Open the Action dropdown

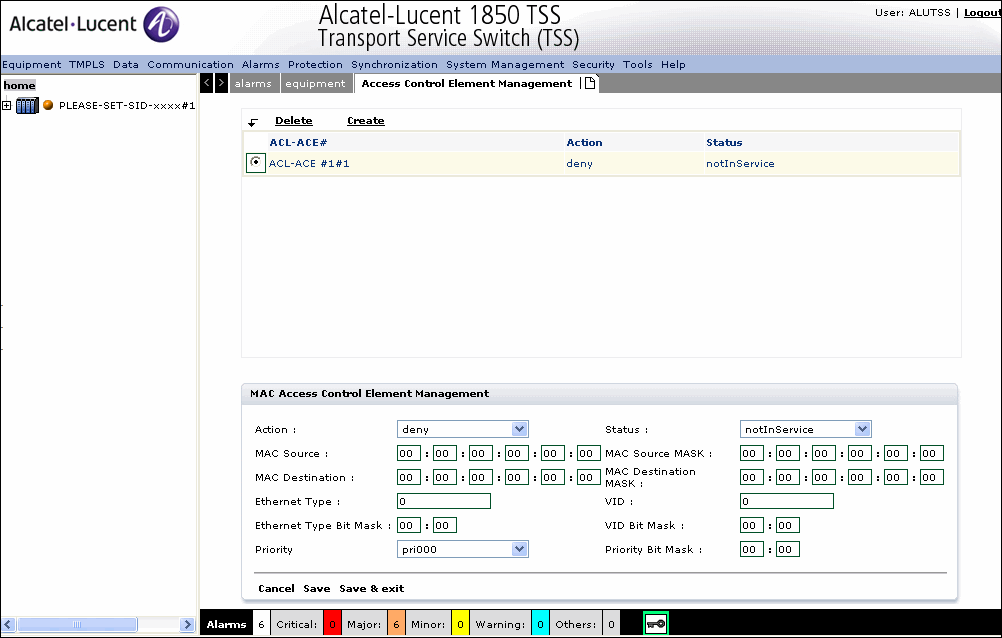click(x=463, y=429)
